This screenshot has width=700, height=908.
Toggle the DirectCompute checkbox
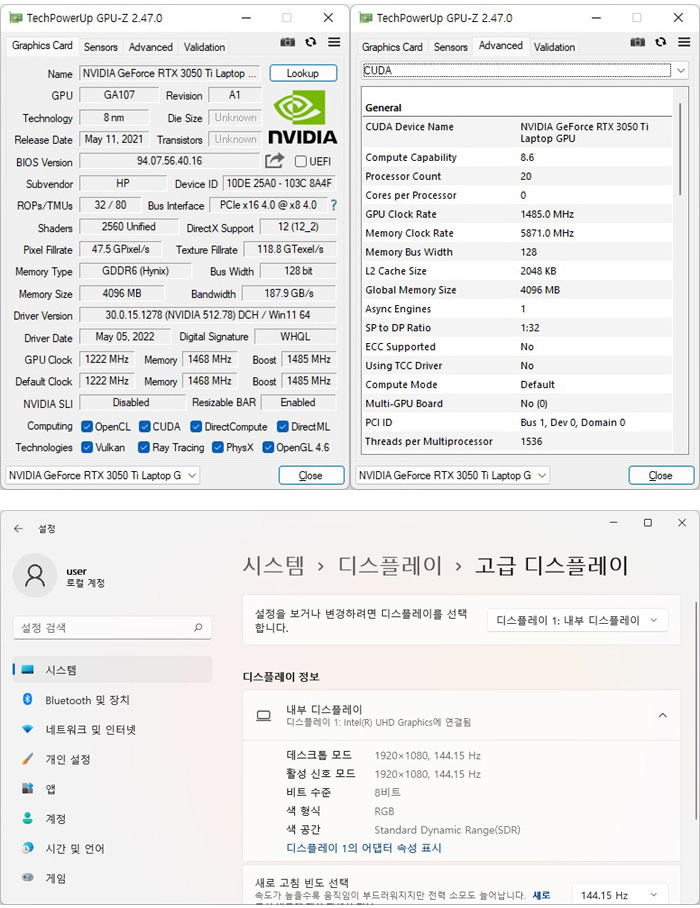point(196,427)
